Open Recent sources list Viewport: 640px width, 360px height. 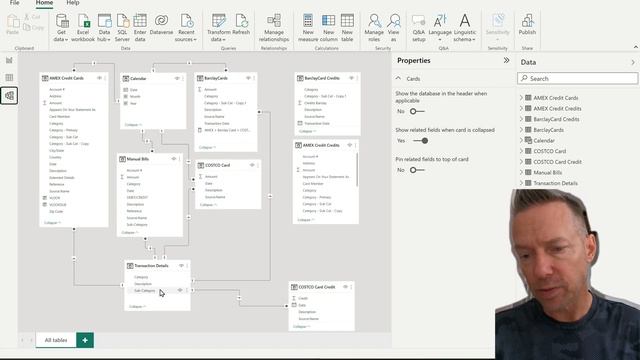tap(186, 27)
